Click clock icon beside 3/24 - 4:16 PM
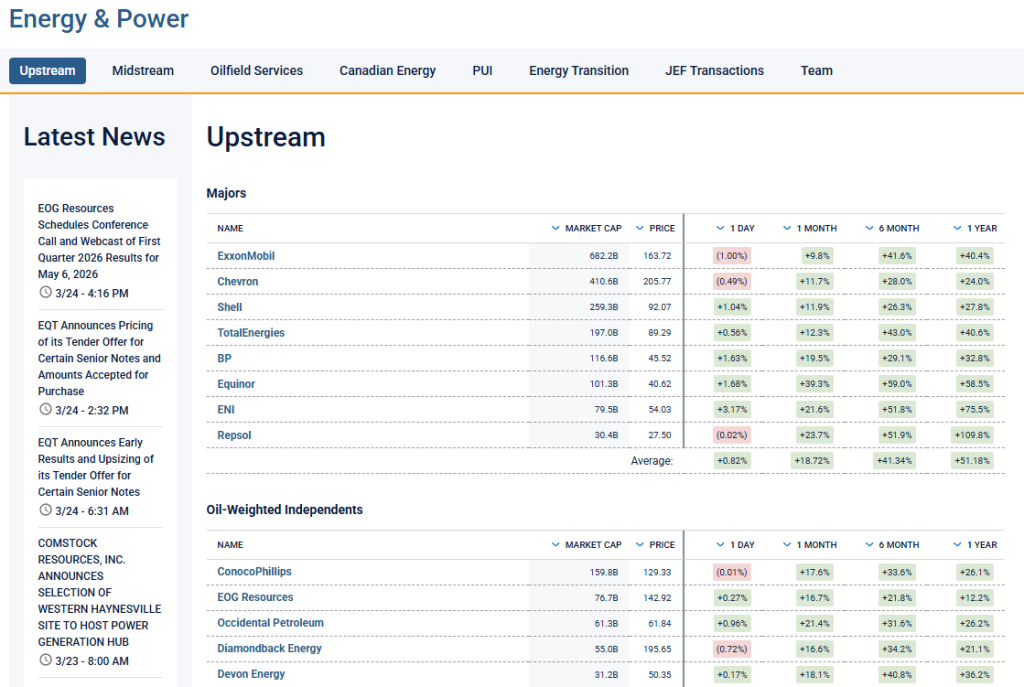The height and width of the screenshot is (687, 1024). click(x=45, y=293)
